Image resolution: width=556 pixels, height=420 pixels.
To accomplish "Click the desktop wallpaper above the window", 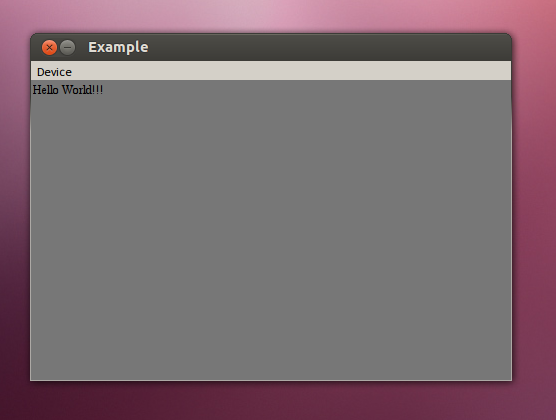I will point(271,15).
